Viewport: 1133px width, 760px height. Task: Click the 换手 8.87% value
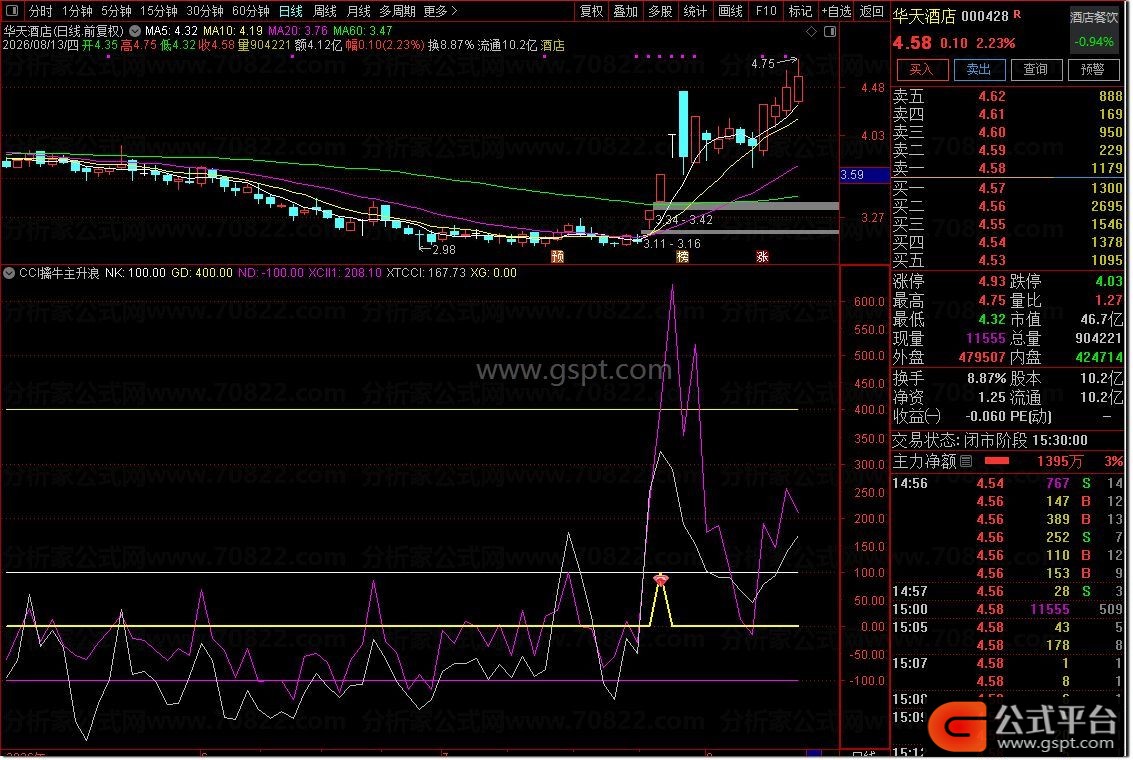pos(986,378)
